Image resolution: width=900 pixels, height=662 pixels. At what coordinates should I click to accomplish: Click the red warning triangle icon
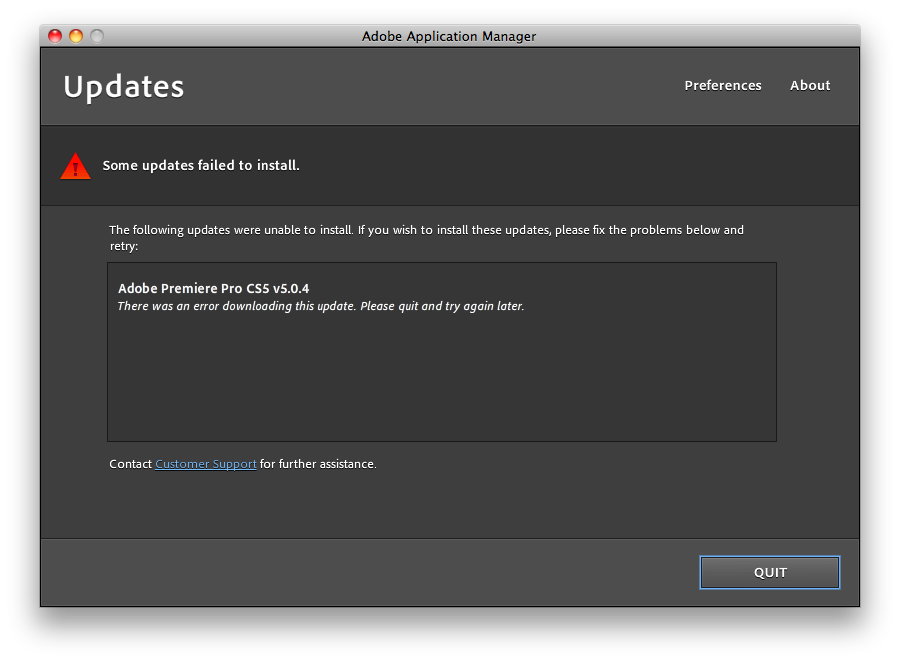(x=75, y=167)
